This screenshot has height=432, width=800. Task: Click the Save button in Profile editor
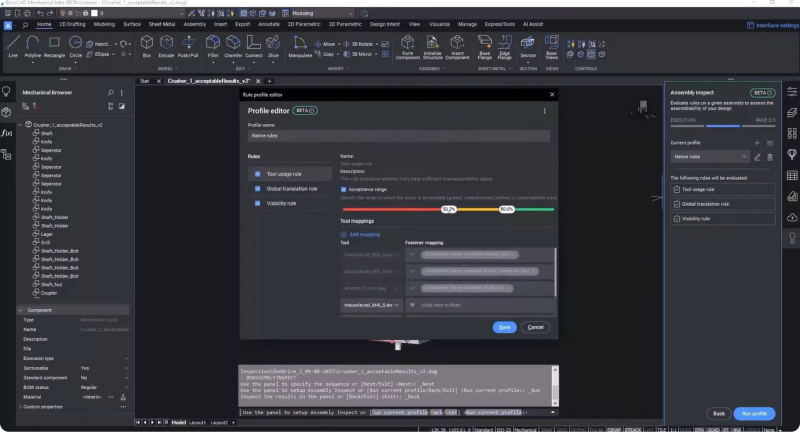pyautogui.click(x=505, y=327)
